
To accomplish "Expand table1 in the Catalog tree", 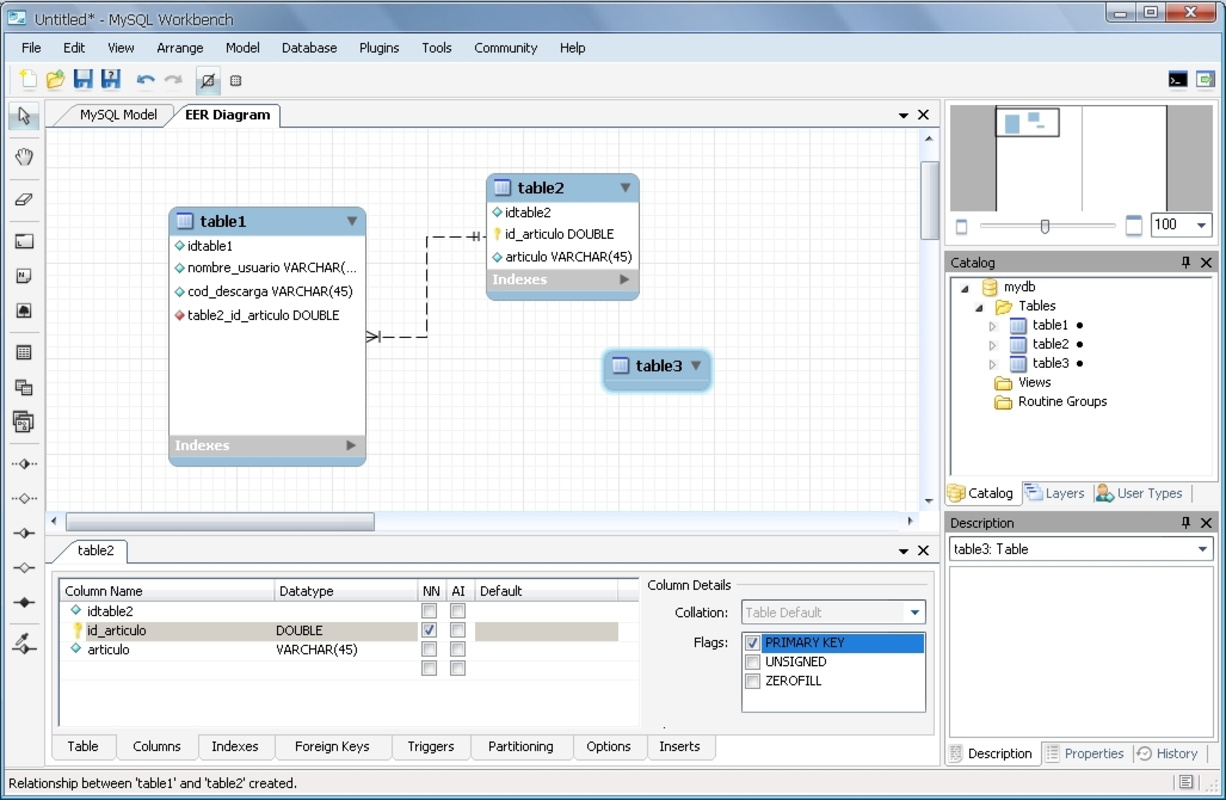I will 992,326.
